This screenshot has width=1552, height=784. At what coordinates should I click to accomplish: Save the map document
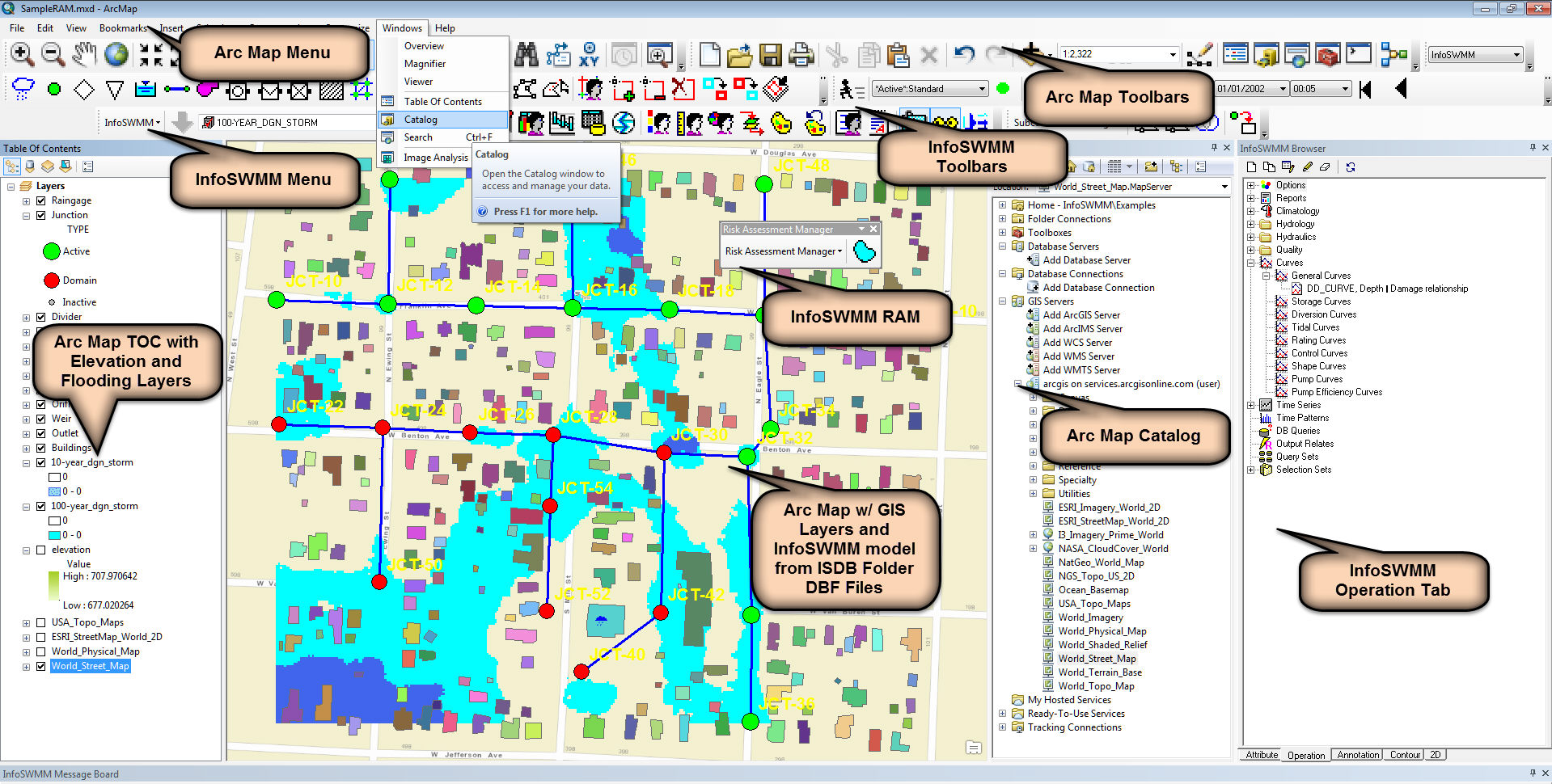coord(770,54)
